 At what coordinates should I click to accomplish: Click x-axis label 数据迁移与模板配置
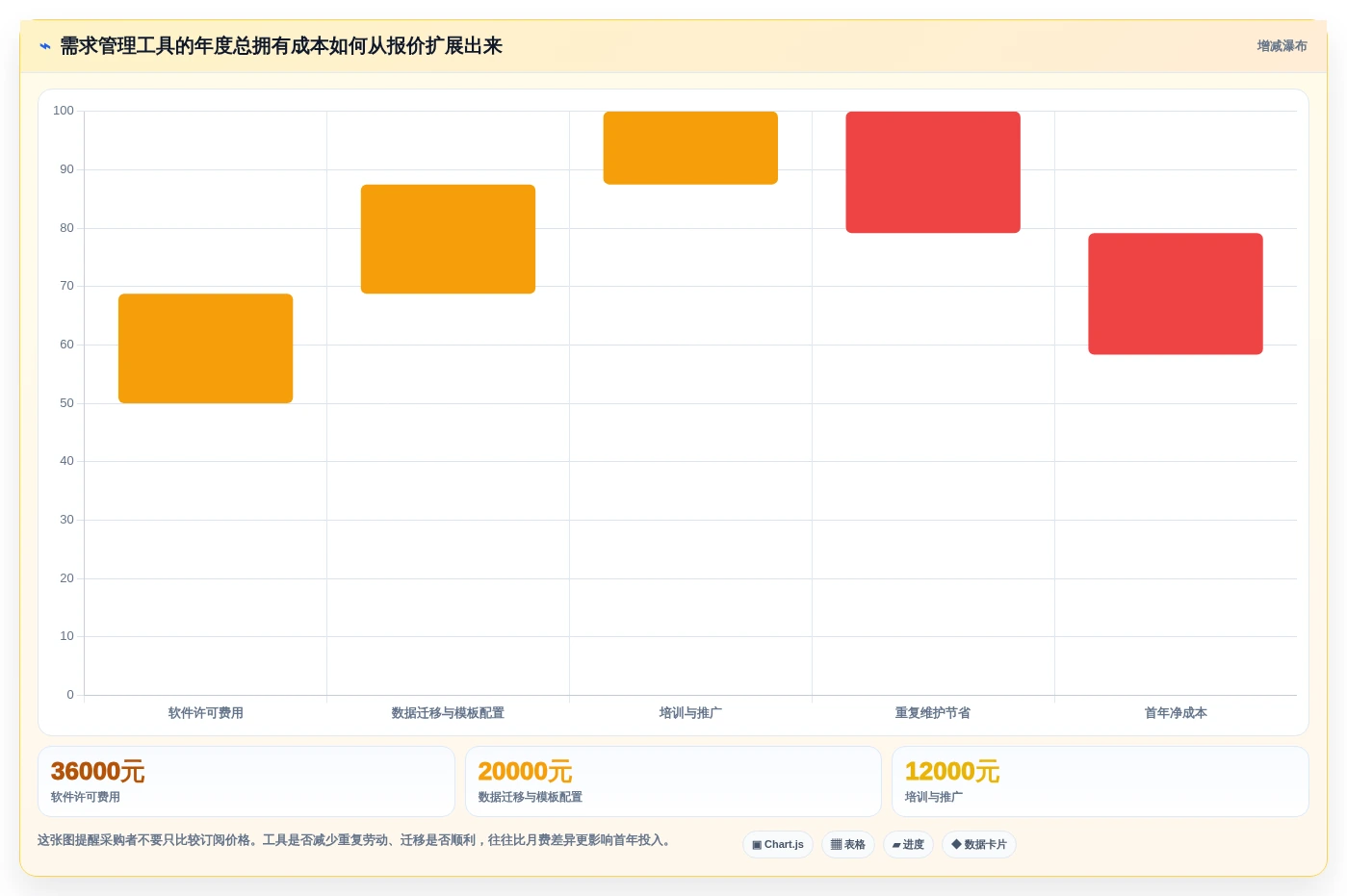[448, 713]
